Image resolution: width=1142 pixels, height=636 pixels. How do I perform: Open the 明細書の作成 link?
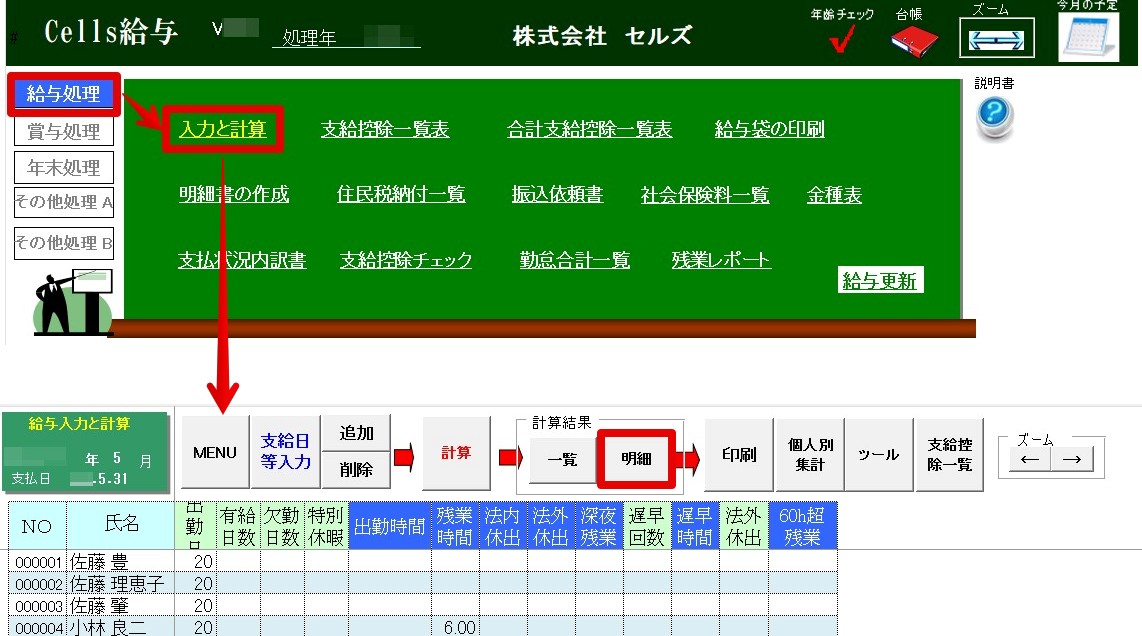pos(234,195)
